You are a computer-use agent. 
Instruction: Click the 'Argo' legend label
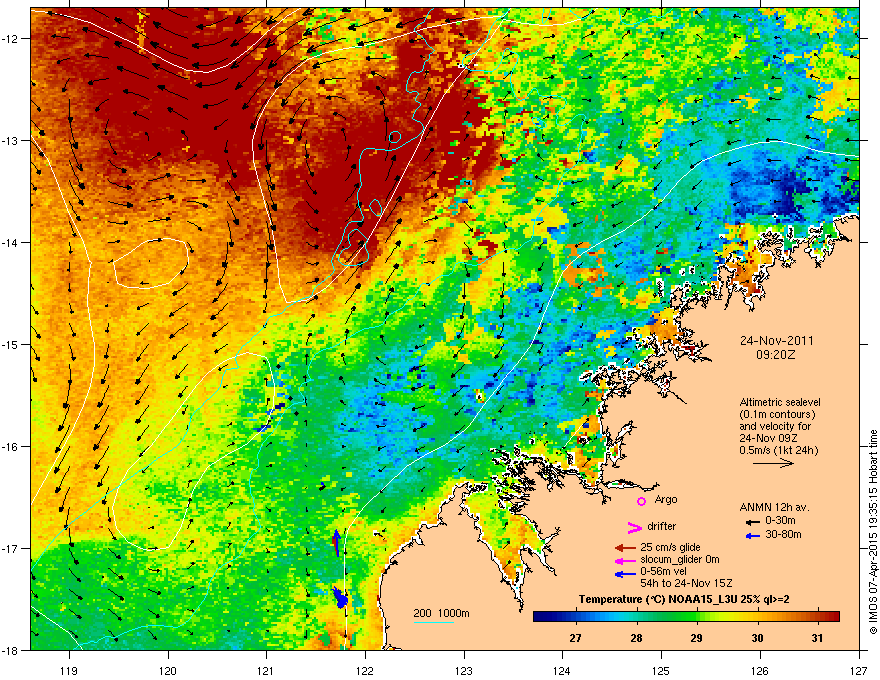pyautogui.click(x=666, y=500)
